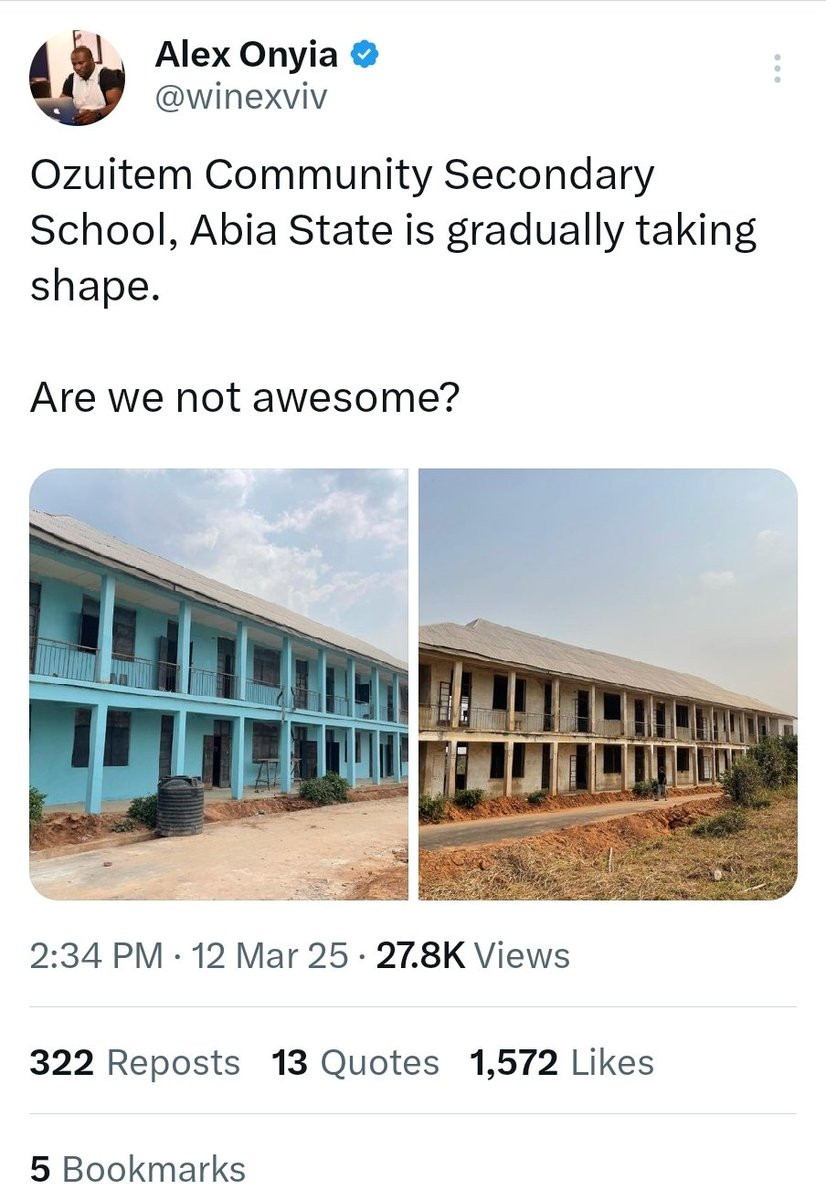Click the "Are we not awesome?" line
Screen dimensions: 826x1200
click(x=244, y=397)
